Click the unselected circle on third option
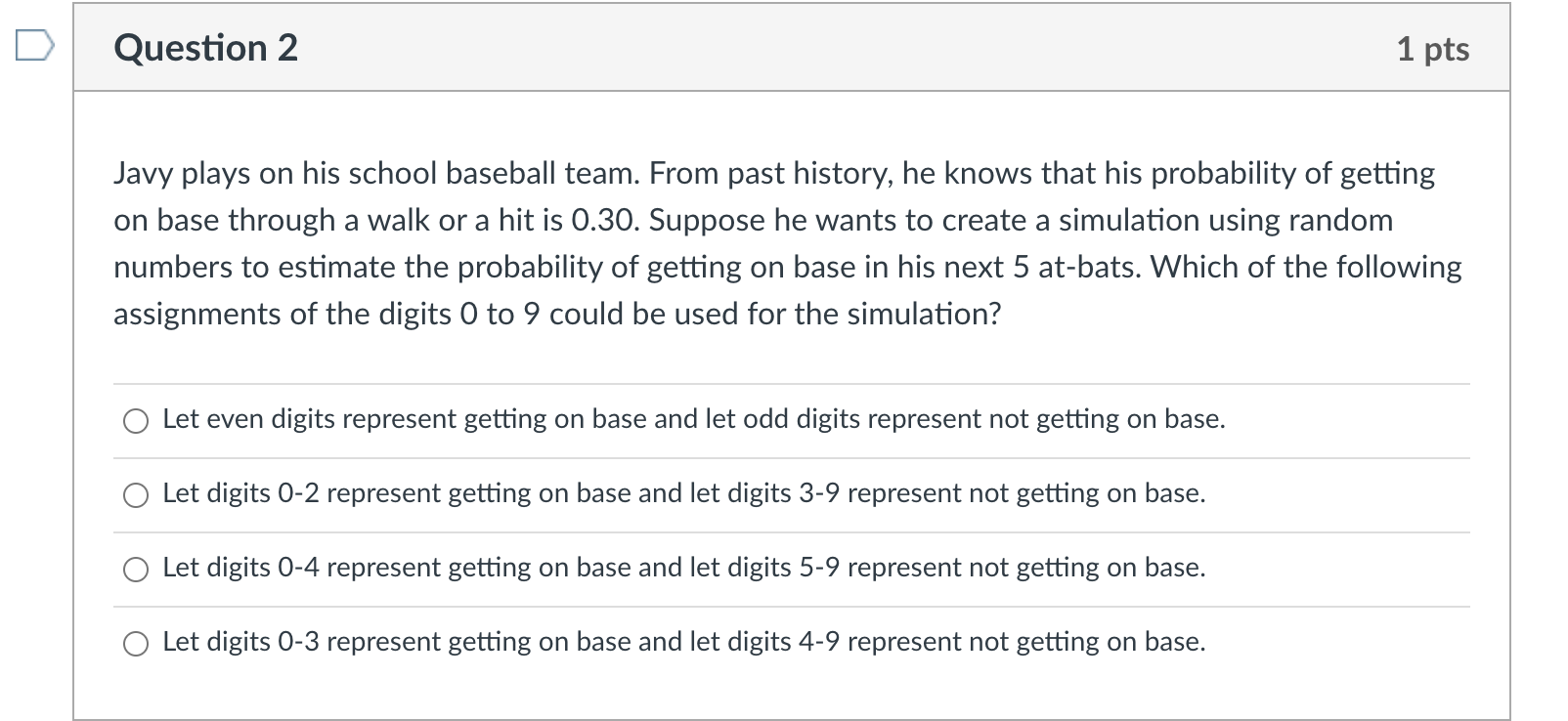1568x721 pixels. (x=135, y=569)
